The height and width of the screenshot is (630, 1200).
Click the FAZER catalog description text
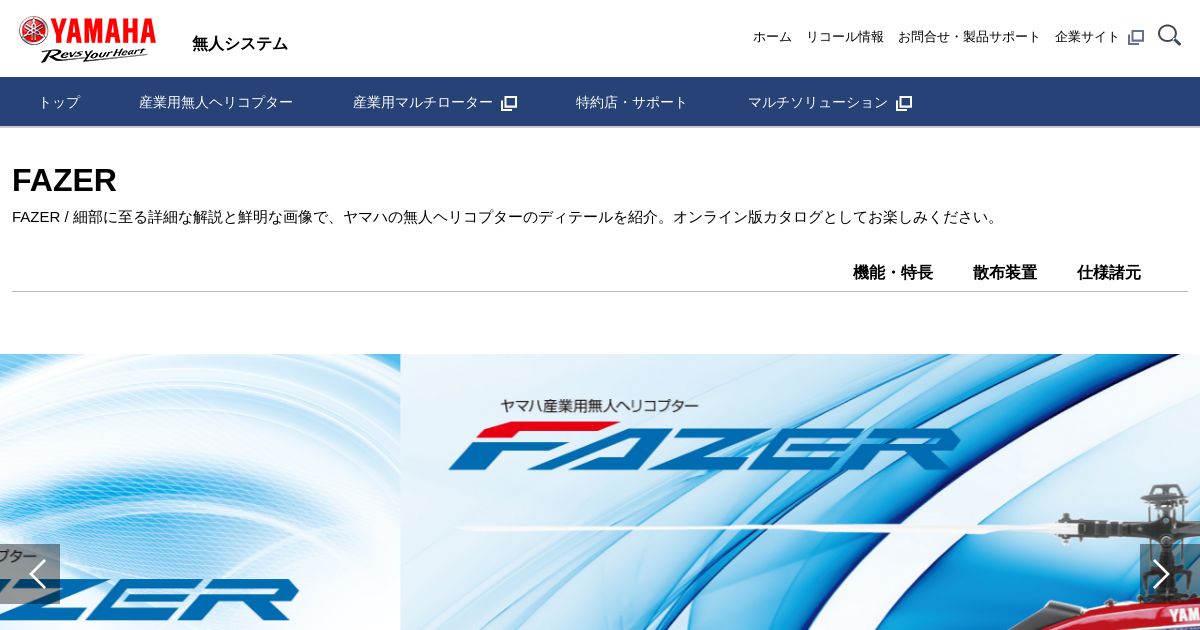(506, 217)
